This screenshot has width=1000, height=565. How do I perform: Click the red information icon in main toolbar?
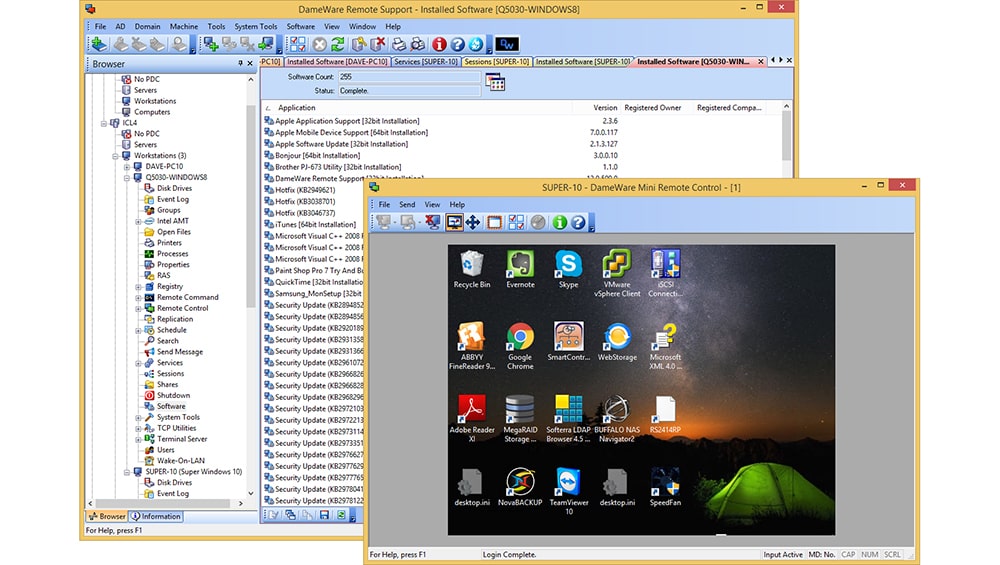point(439,44)
